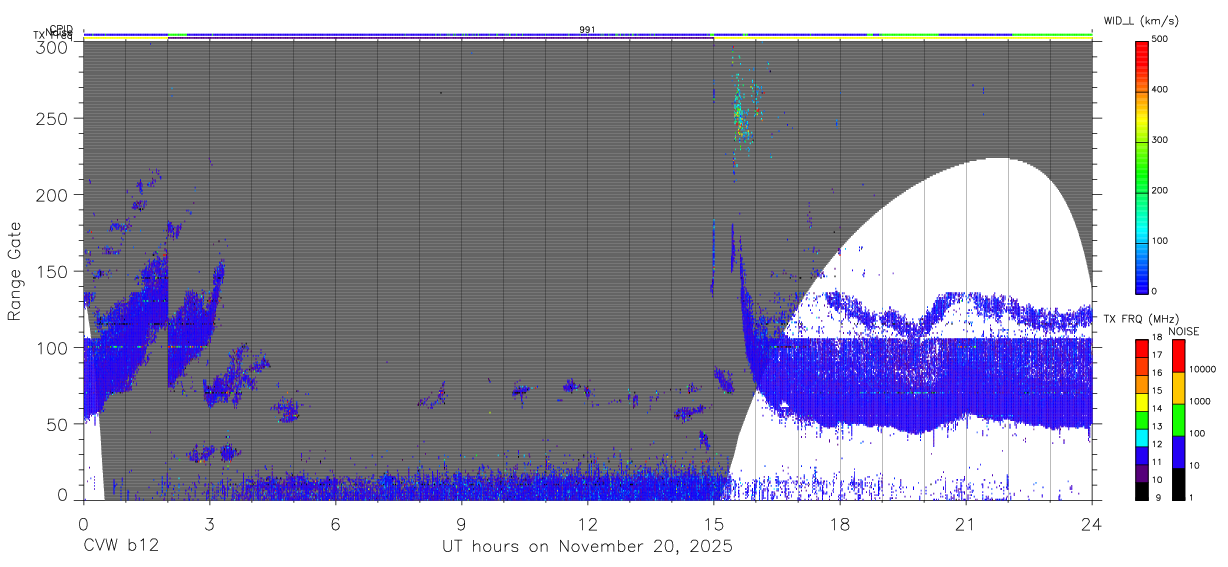
Task: Click the 50 tick on the Range Gate axis
Action: [x=59, y=424]
